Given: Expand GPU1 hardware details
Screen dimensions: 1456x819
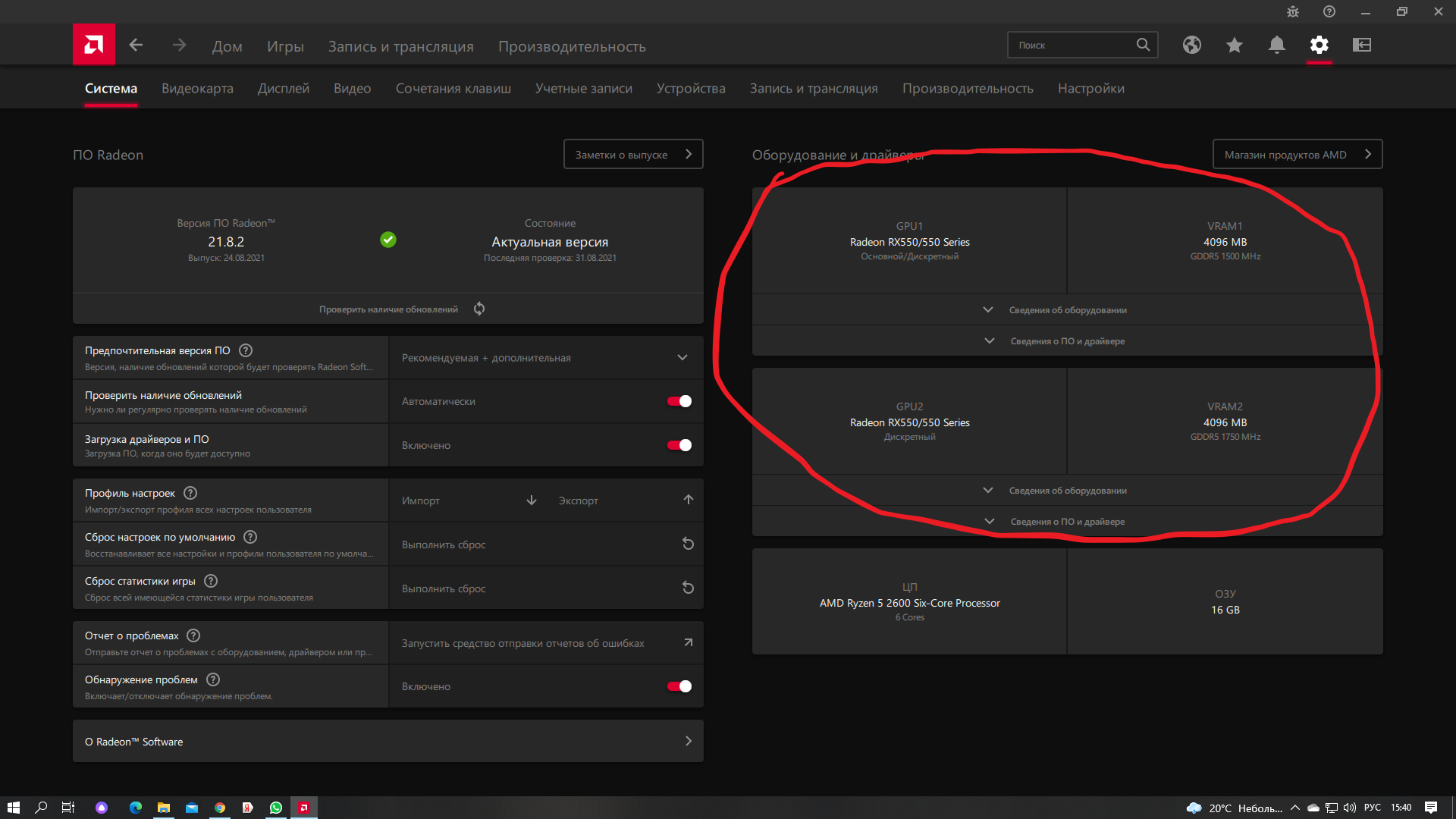Looking at the screenshot, I should click(1067, 310).
